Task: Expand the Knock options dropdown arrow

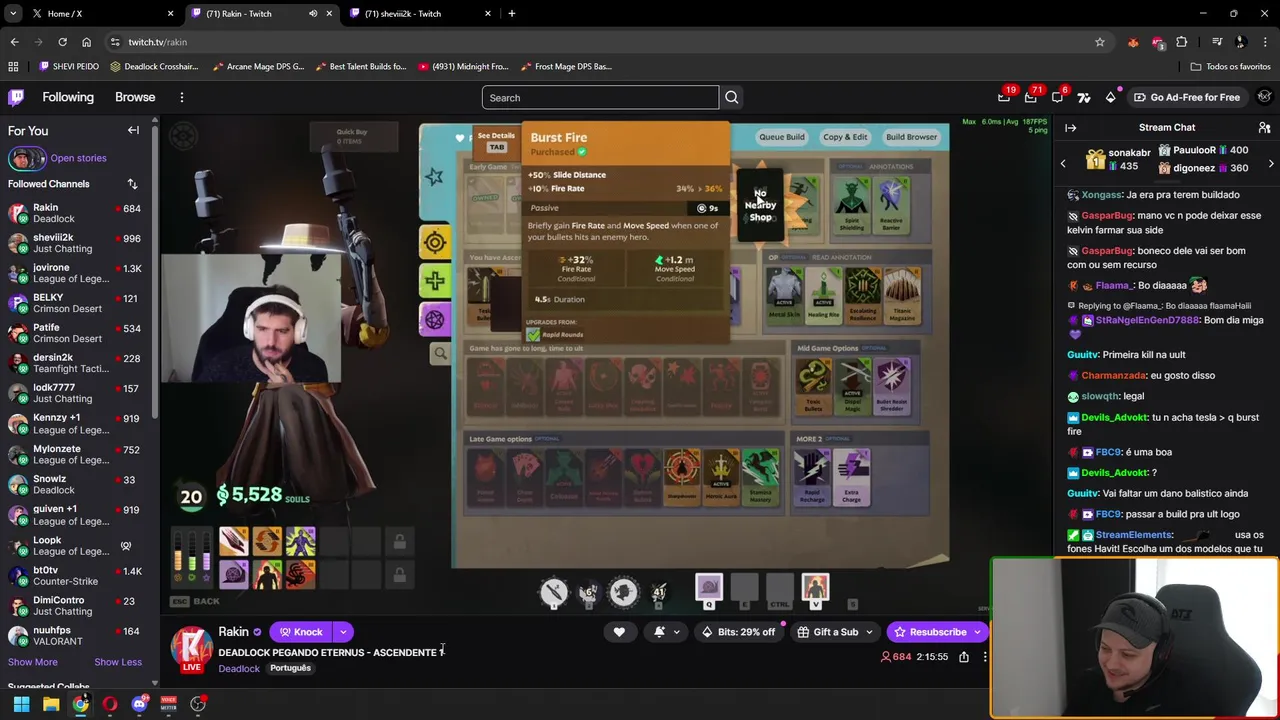Action: point(343,632)
